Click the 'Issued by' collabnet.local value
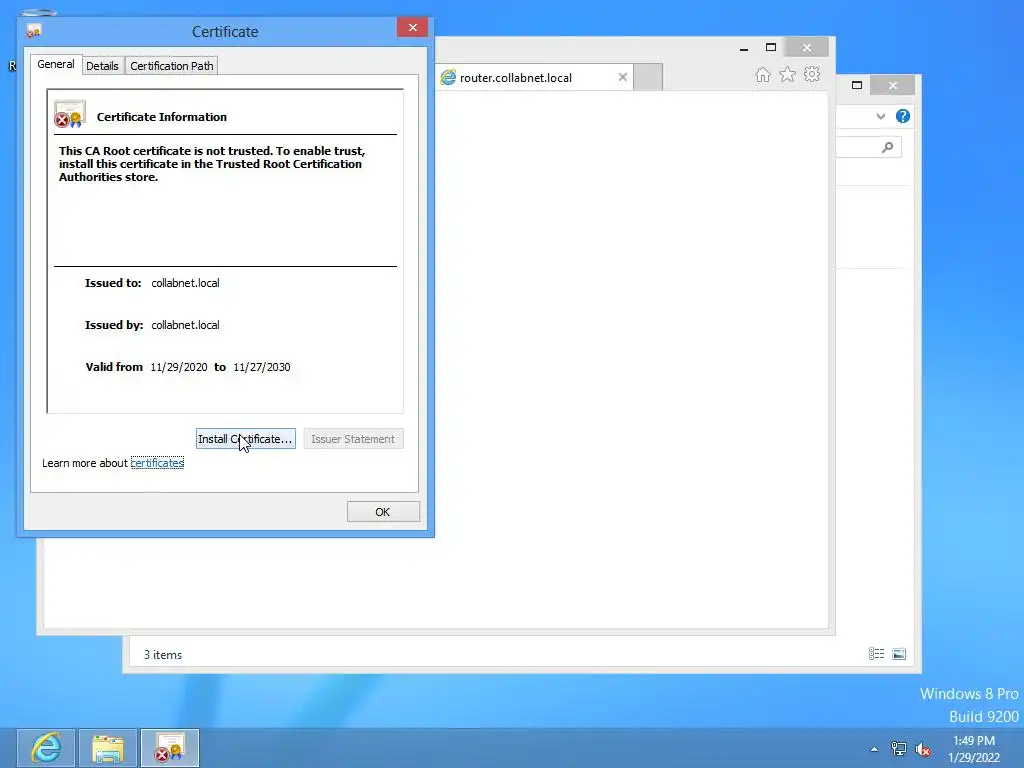 [185, 325]
